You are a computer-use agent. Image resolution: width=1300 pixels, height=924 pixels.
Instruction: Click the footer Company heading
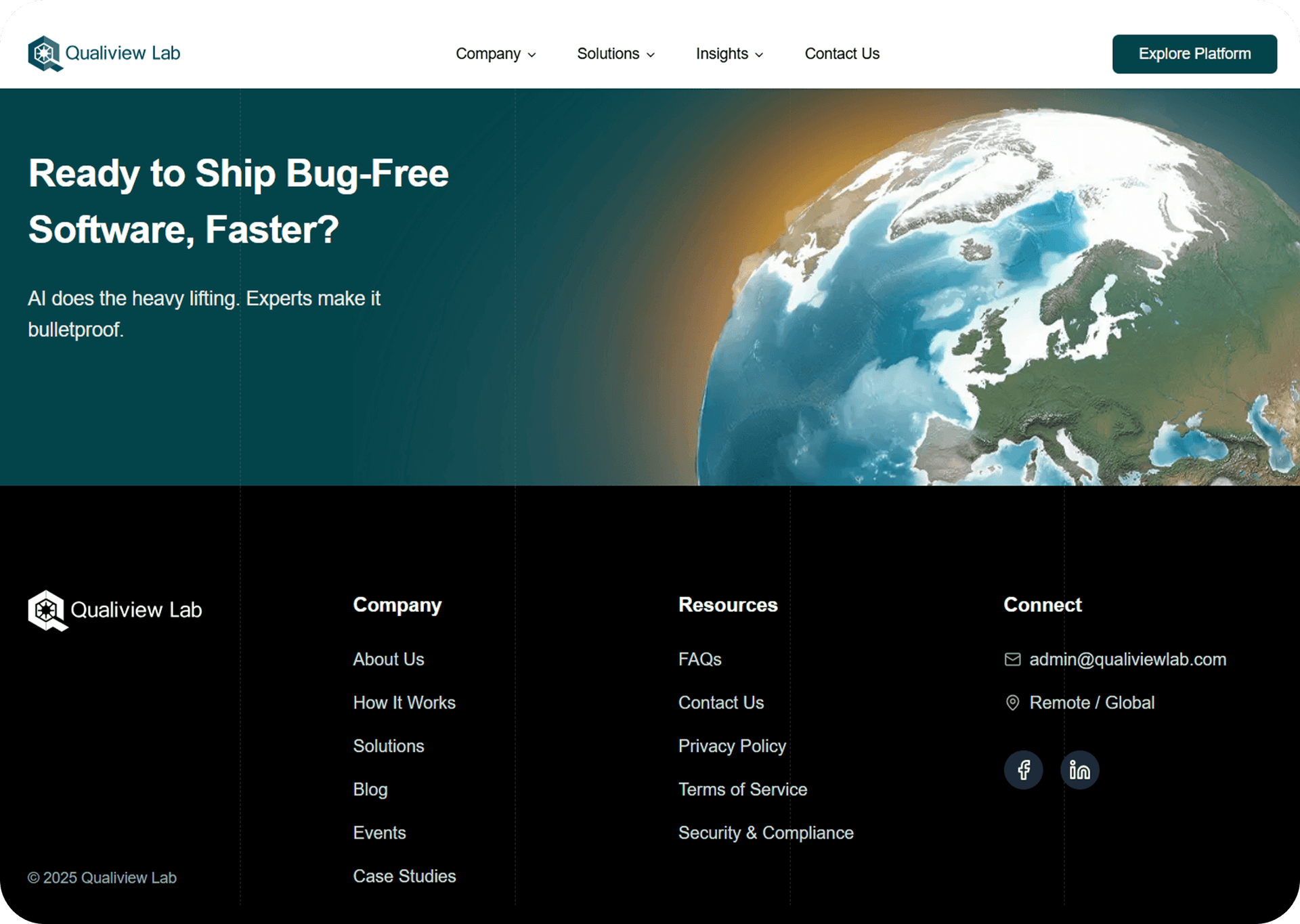pyautogui.click(x=397, y=605)
